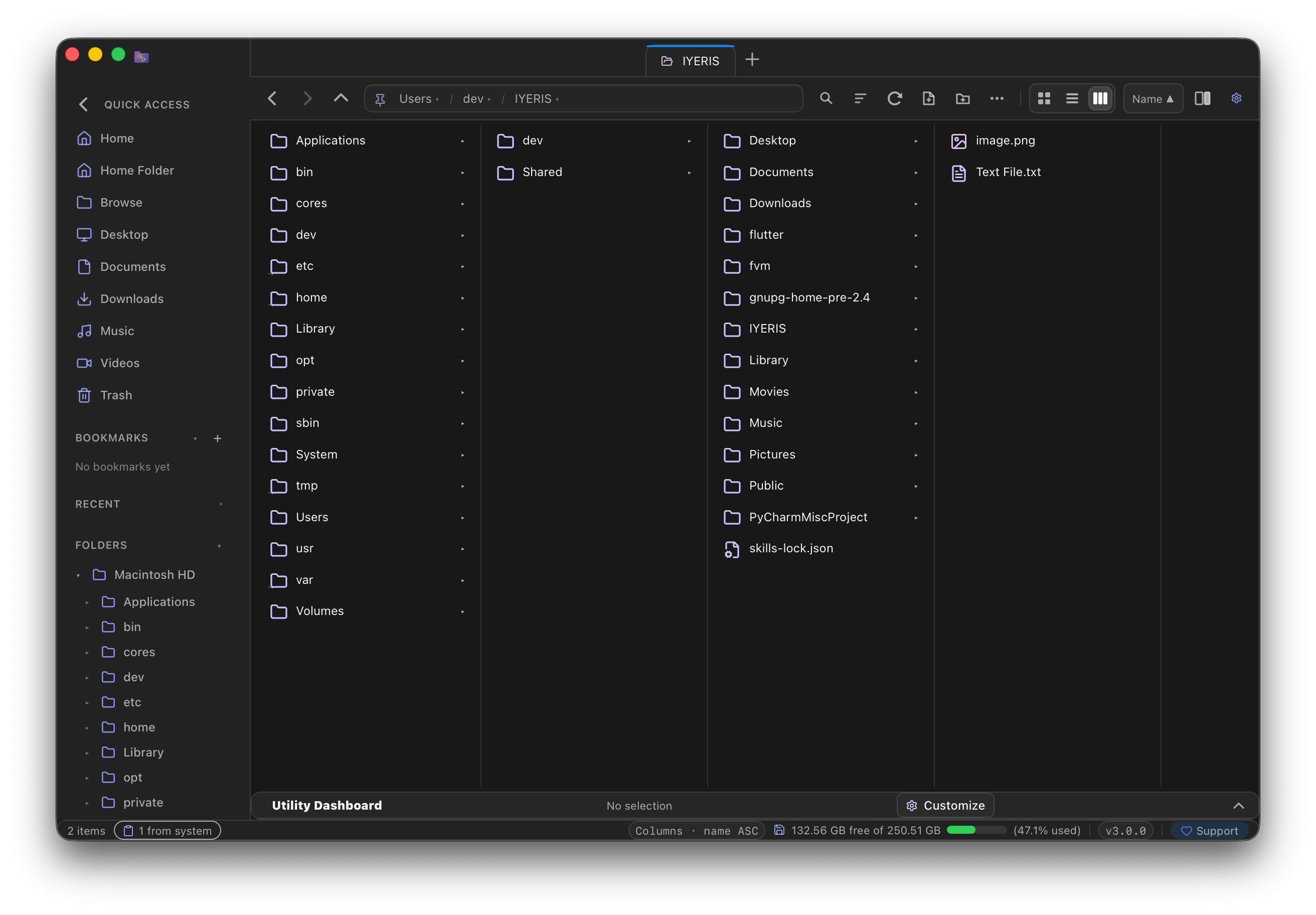The image size is (1316, 915).
Task: Open settings gear in top-right corner
Action: coord(1236,99)
